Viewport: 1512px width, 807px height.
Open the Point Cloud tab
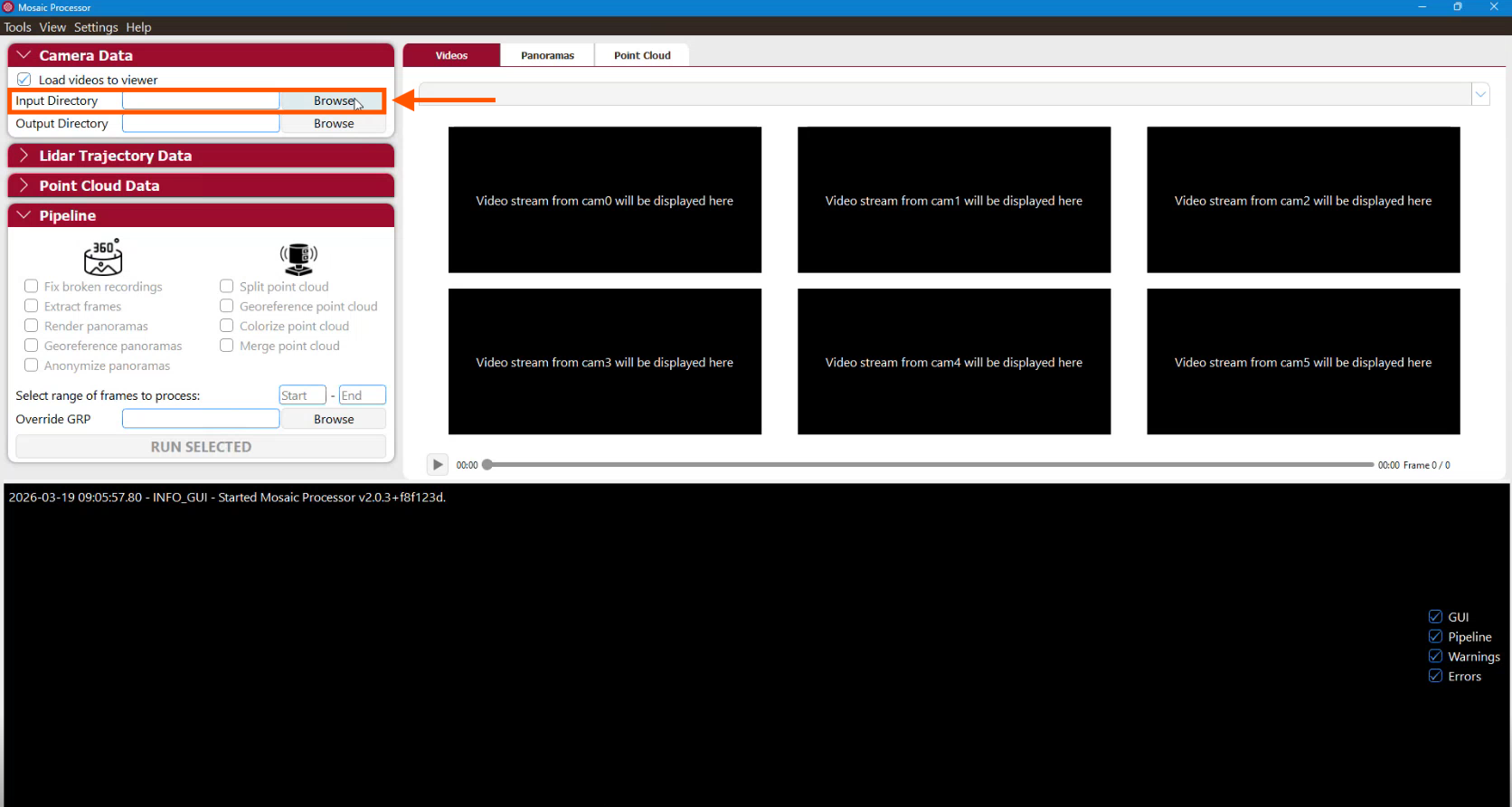[x=642, y=55]
